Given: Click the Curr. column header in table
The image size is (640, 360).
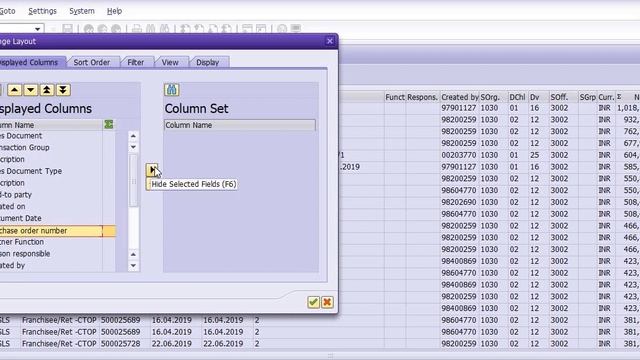Looking at the screenshot, I should [x=606, y=97].
